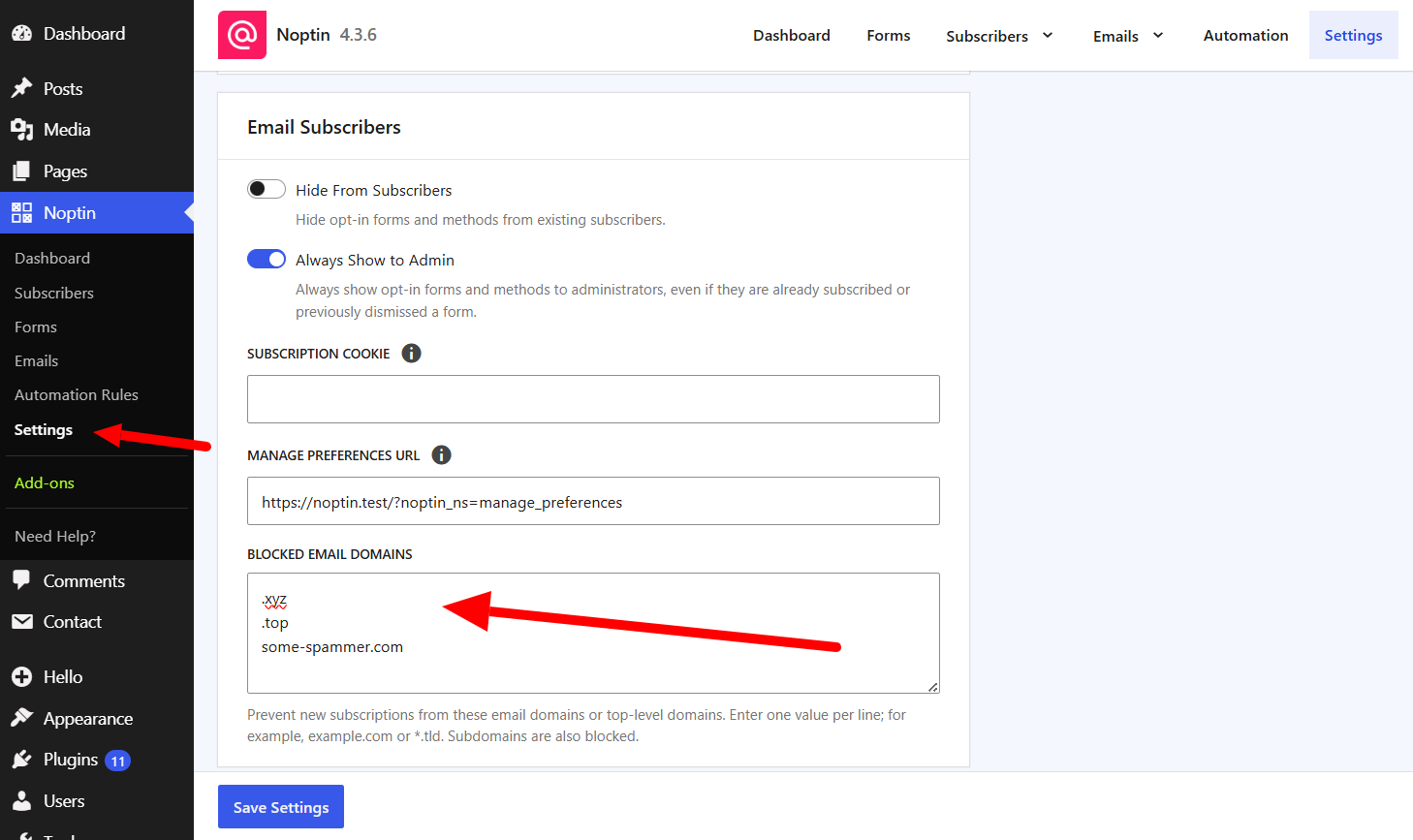Open Need Help? in sidebar
The width and height of the screenshot is (1413, 840).
tap(55, 536)
